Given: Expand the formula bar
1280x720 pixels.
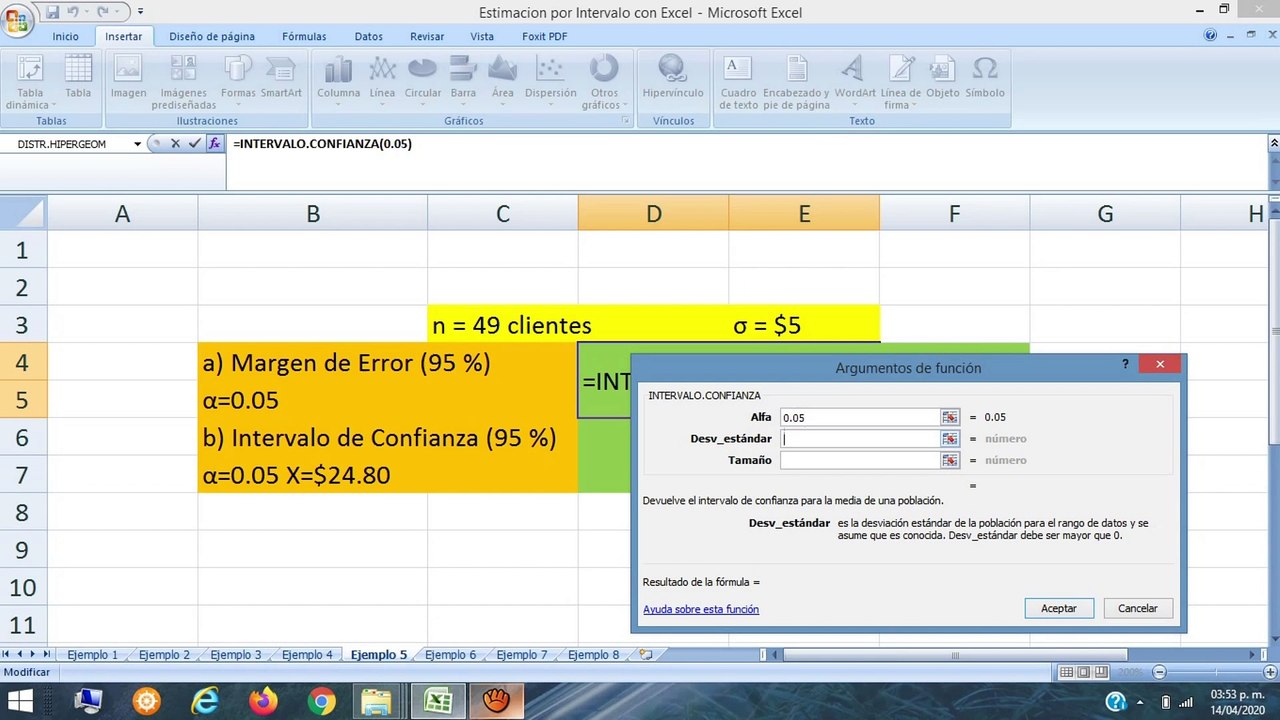Looking at the screenshot, I should [1274, 144].
